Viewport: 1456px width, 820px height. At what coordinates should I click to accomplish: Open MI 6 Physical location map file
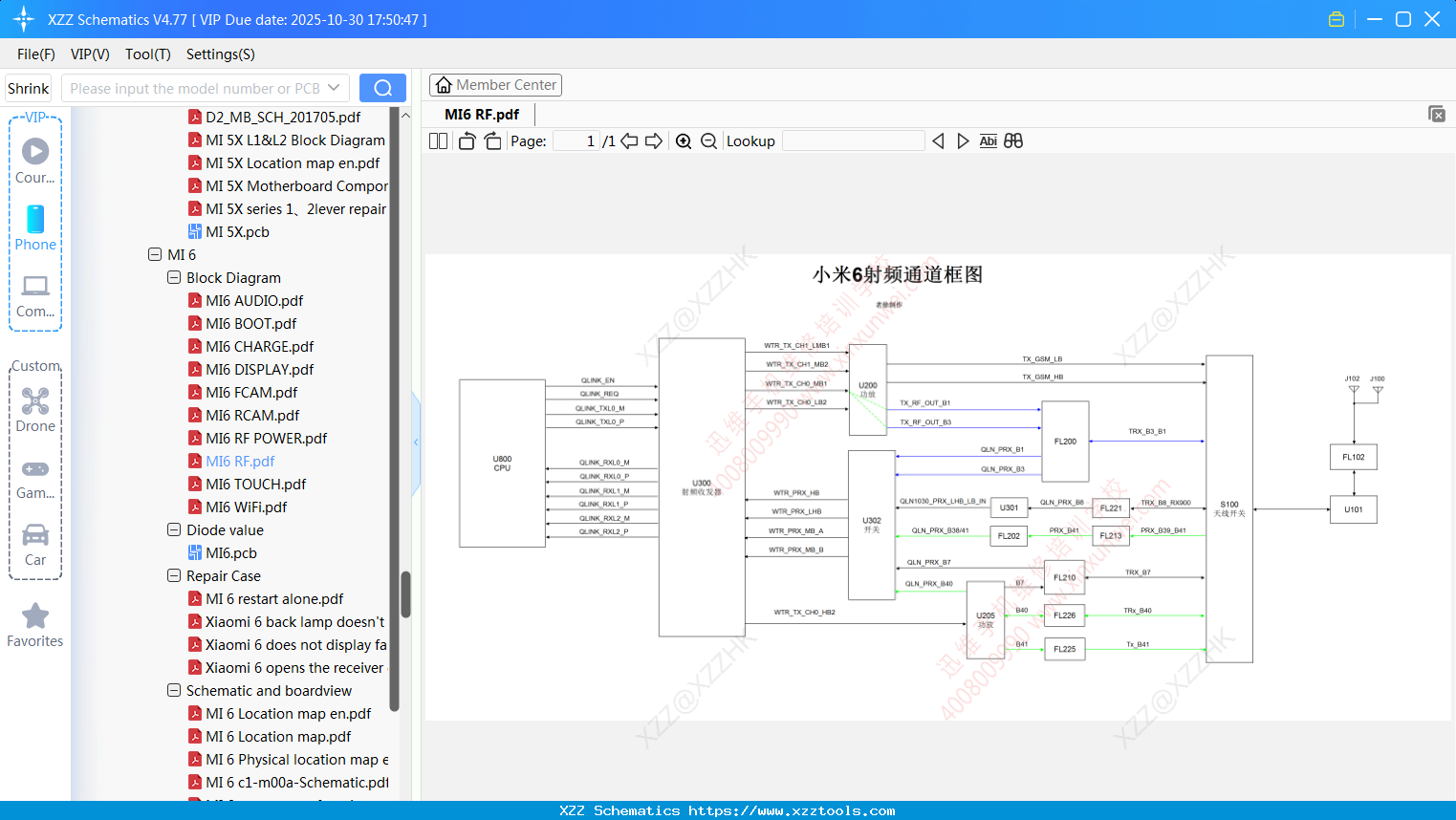[x=289, y=759]
